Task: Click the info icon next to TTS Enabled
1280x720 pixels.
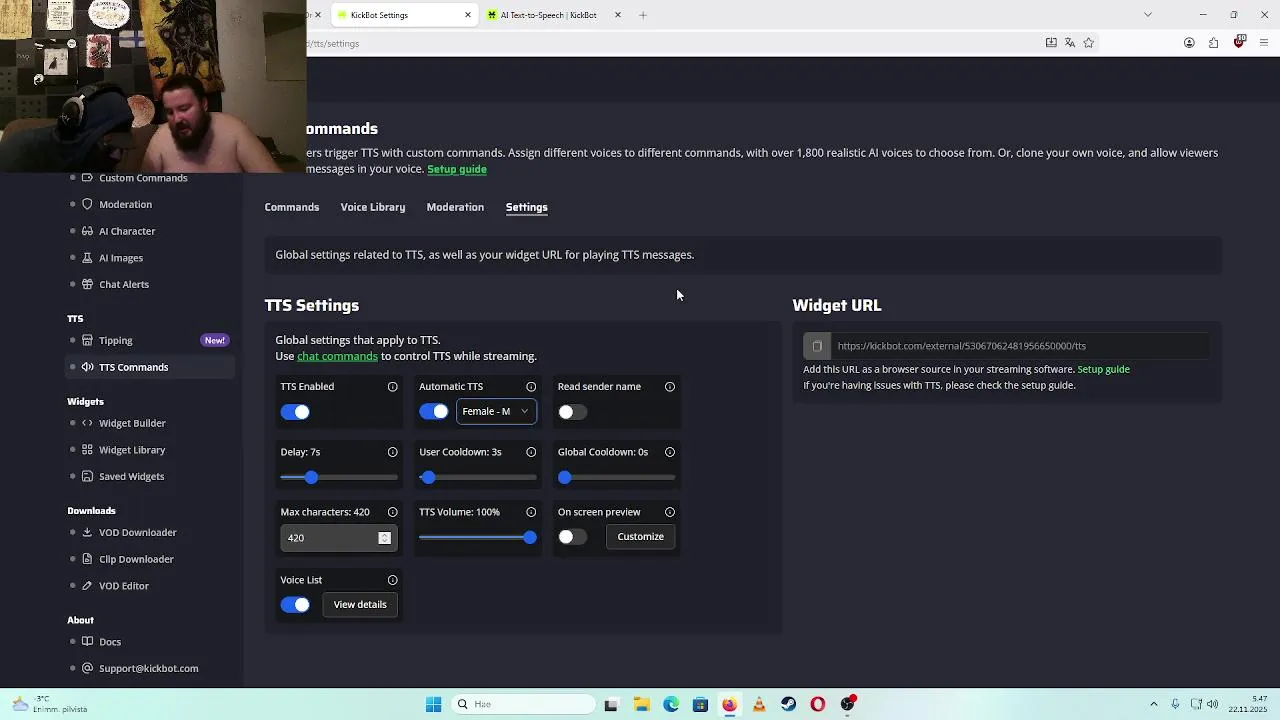Action: [x=392, y=387]
